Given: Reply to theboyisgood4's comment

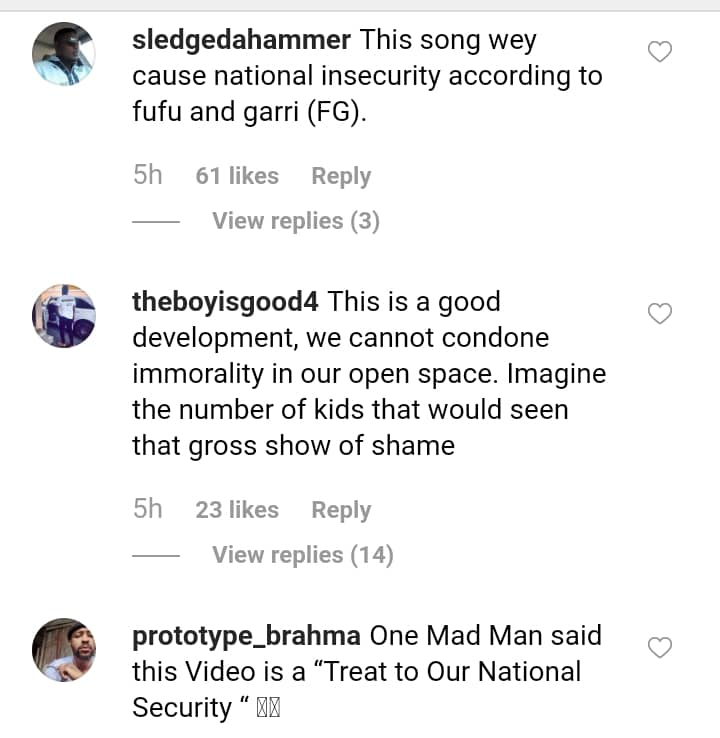Looking at the screenshot, I should [341, 510].
